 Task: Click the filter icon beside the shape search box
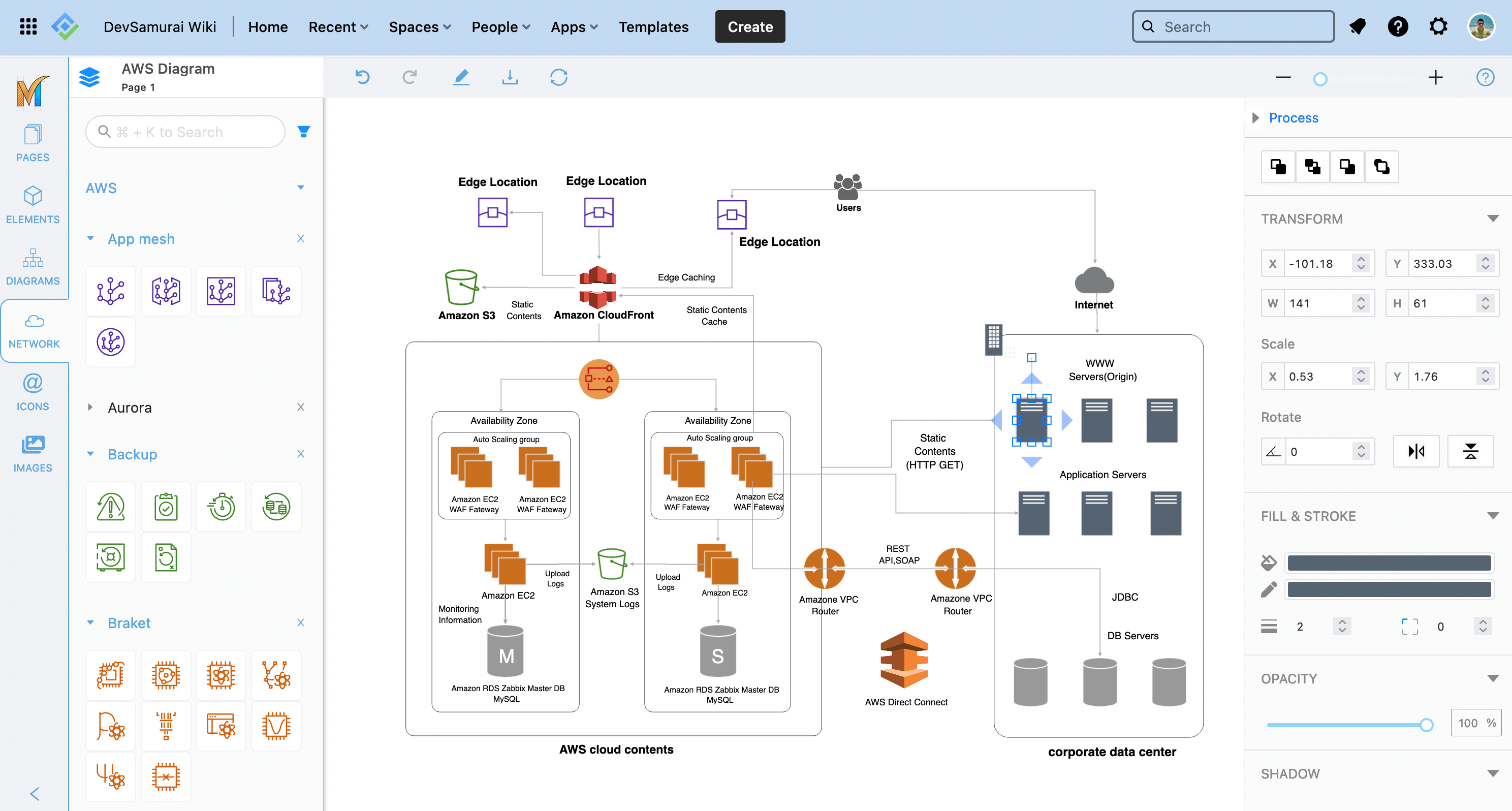tap(304, 131)
